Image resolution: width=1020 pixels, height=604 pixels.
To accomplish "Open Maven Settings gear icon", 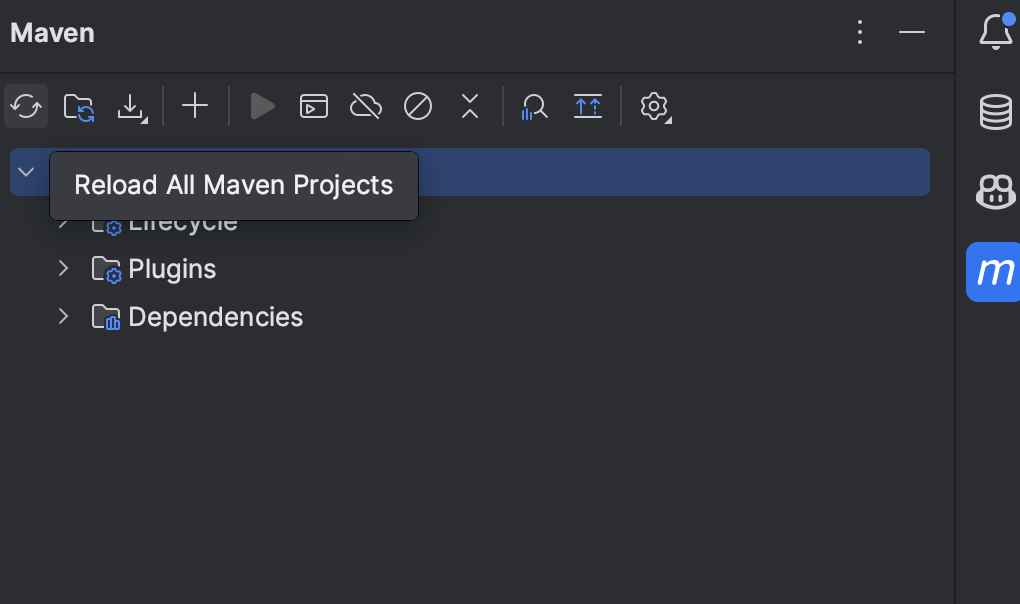I will 654,107.
